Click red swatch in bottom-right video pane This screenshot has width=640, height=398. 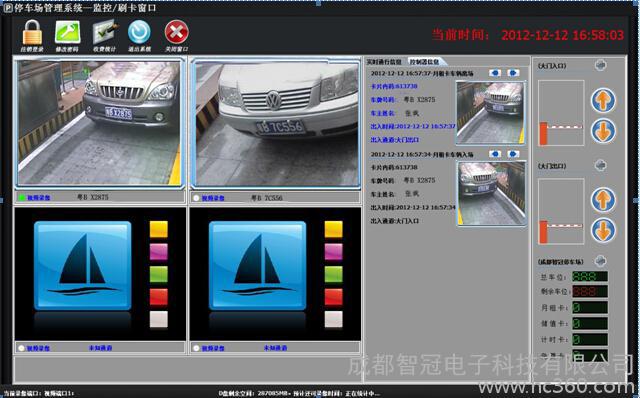(x=333, y=297)
